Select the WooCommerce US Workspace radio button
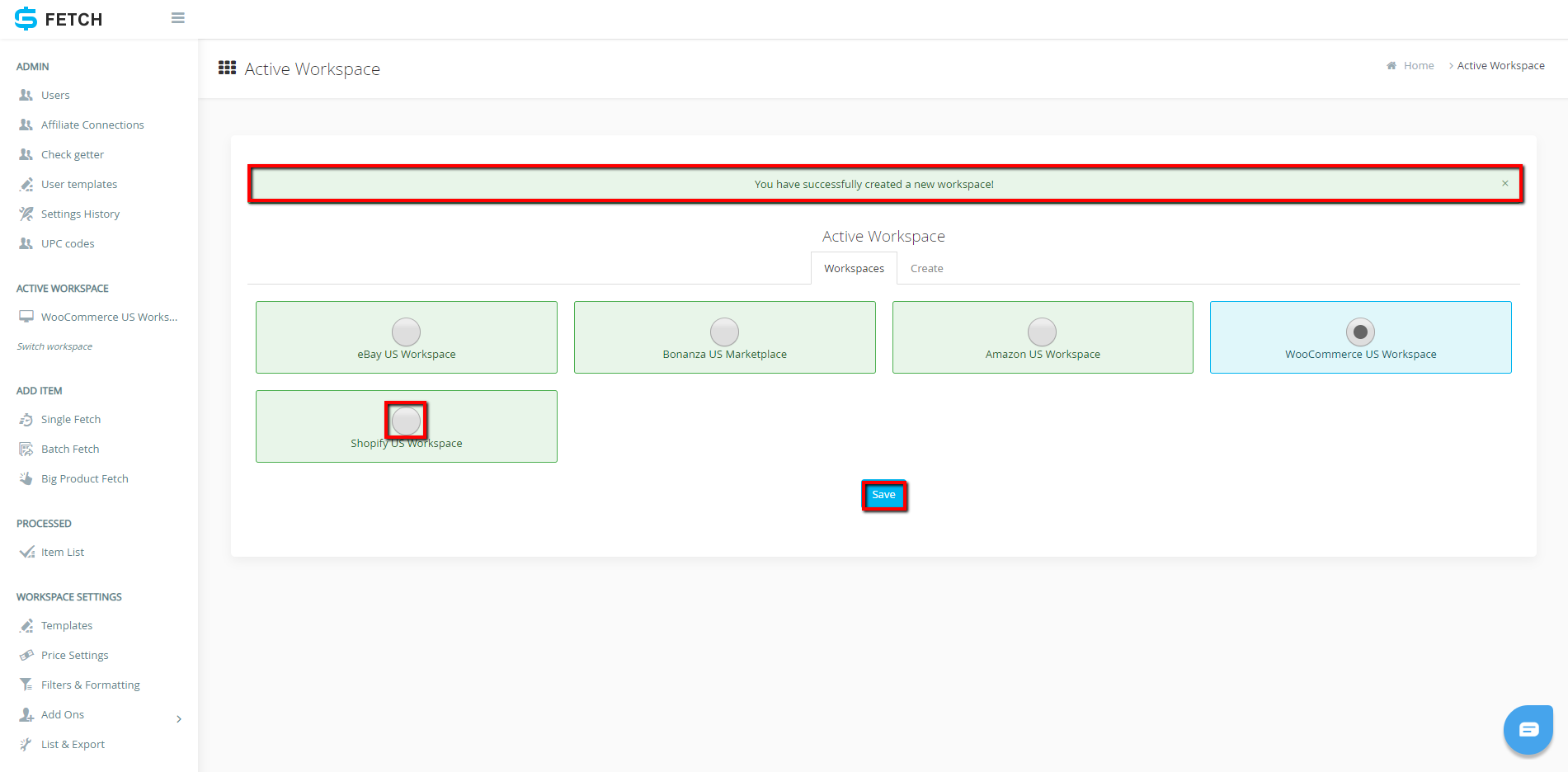This screenshot has height=772, width=1568. pyautogui.click(x=1360, y=332)
